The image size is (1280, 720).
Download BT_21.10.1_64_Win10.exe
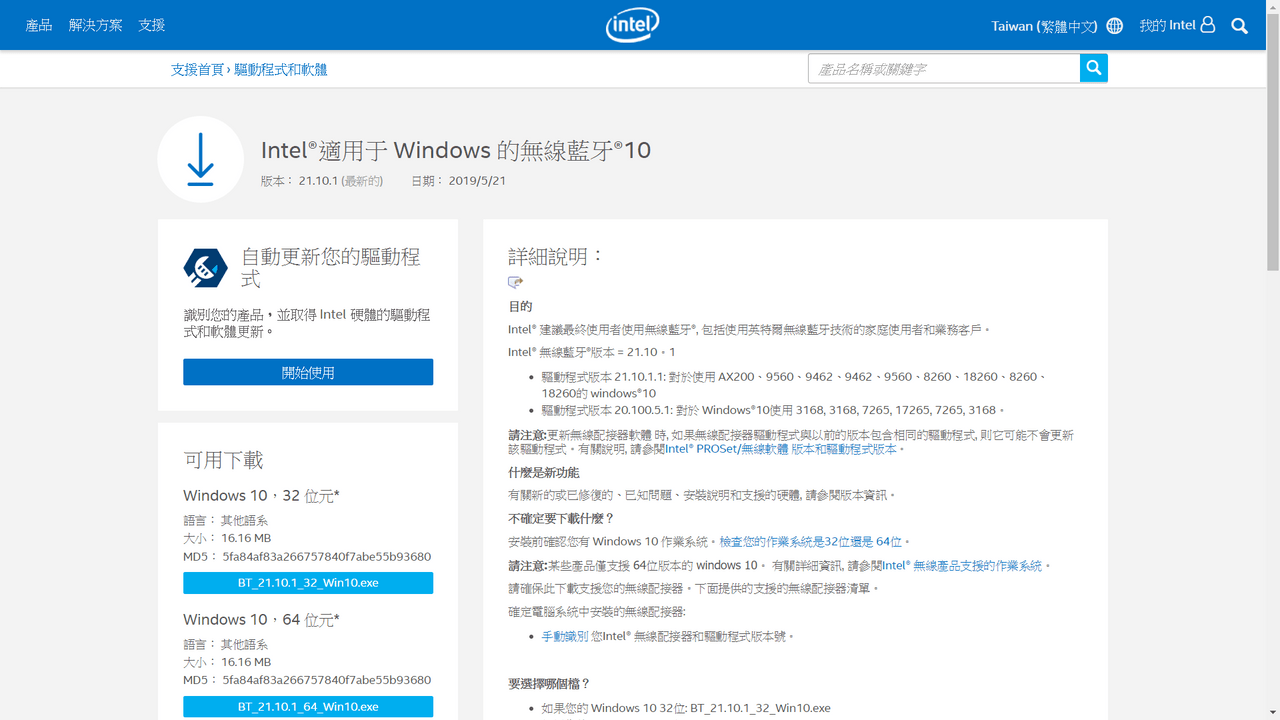pos(308,707)
